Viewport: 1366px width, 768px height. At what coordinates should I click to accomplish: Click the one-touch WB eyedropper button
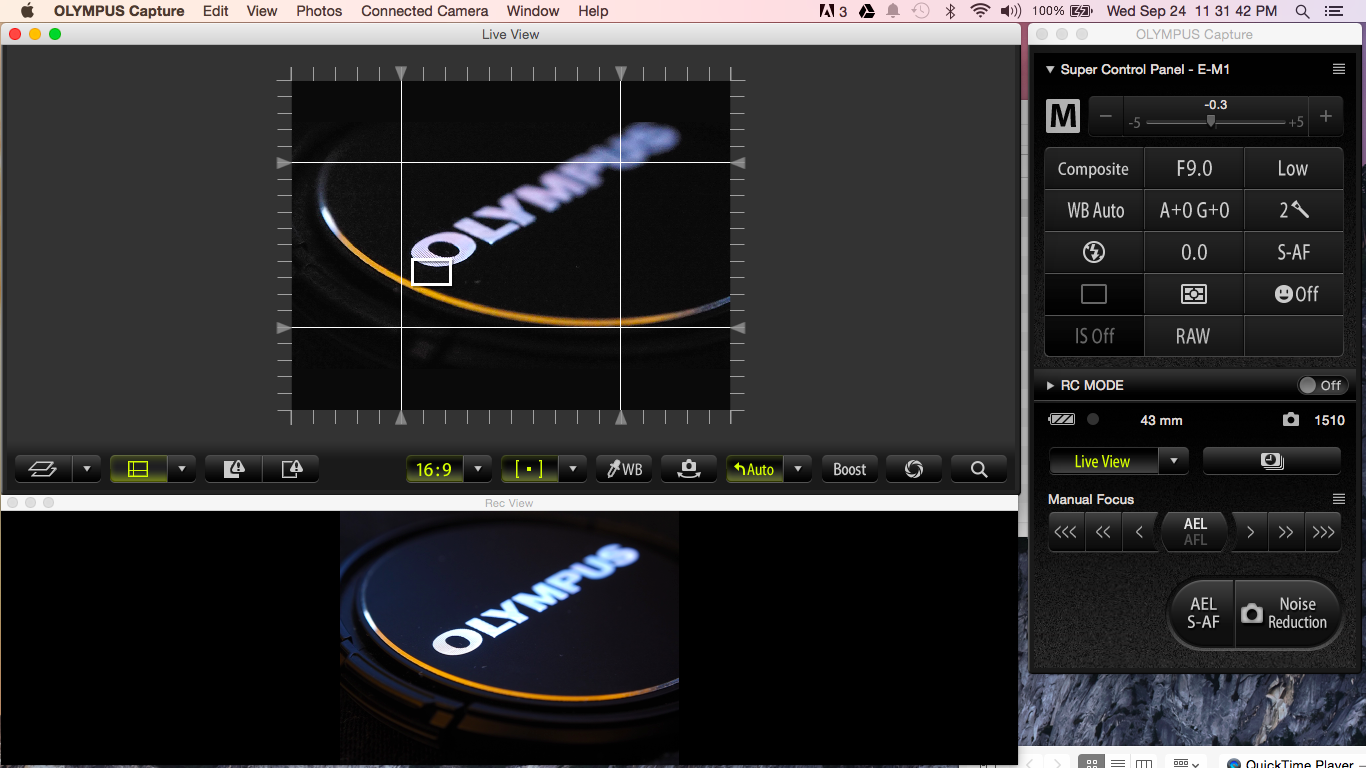(x=624, y=469)
